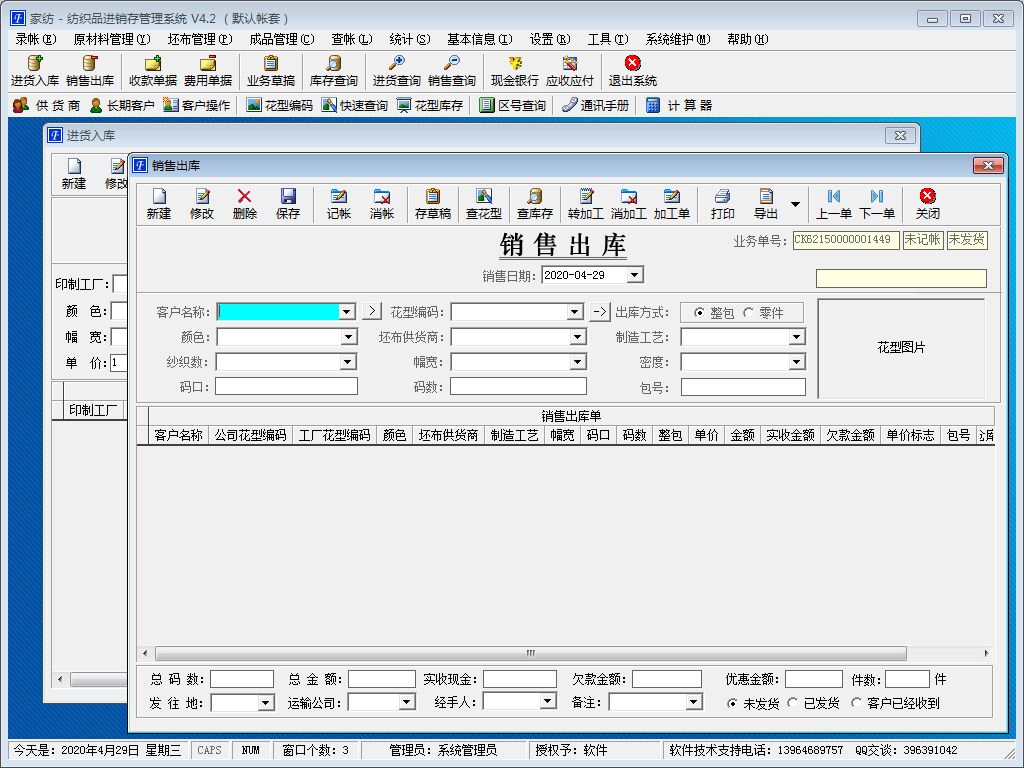Open 费用单据 toolbar icon
The height and width of the screenshot is (768, 1024).
(x=208, y=71)
